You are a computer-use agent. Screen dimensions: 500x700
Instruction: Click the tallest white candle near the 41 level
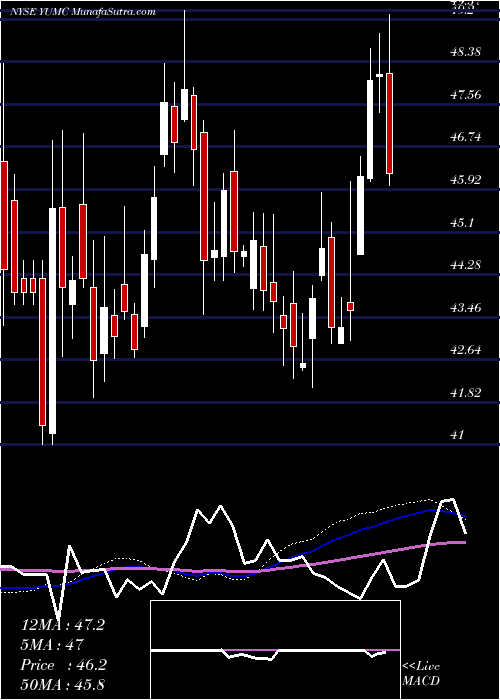(53, 321)
